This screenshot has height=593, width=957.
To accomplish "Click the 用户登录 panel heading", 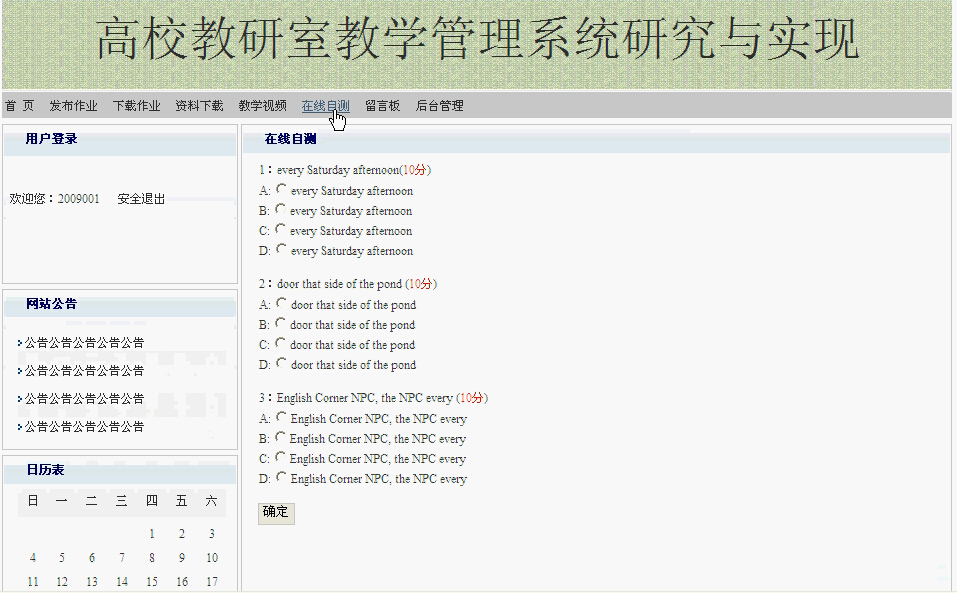I will pos(51,139).
